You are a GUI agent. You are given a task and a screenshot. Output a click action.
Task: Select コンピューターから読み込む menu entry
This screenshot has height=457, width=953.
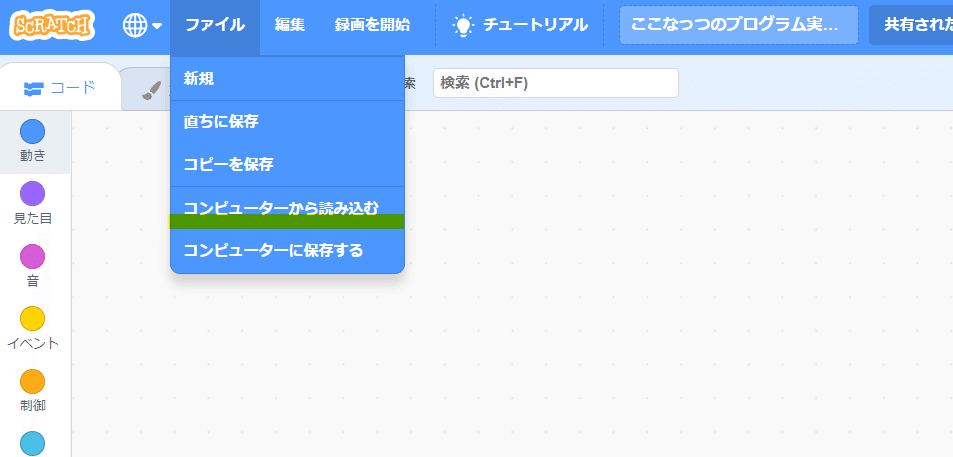pos(287,208)
